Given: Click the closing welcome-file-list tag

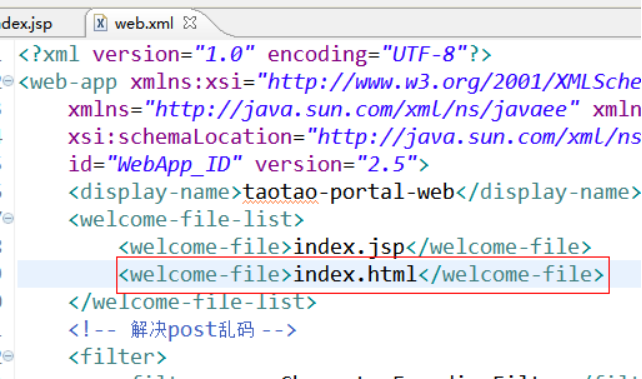Looking at the screenshot, I should point(192,302).
